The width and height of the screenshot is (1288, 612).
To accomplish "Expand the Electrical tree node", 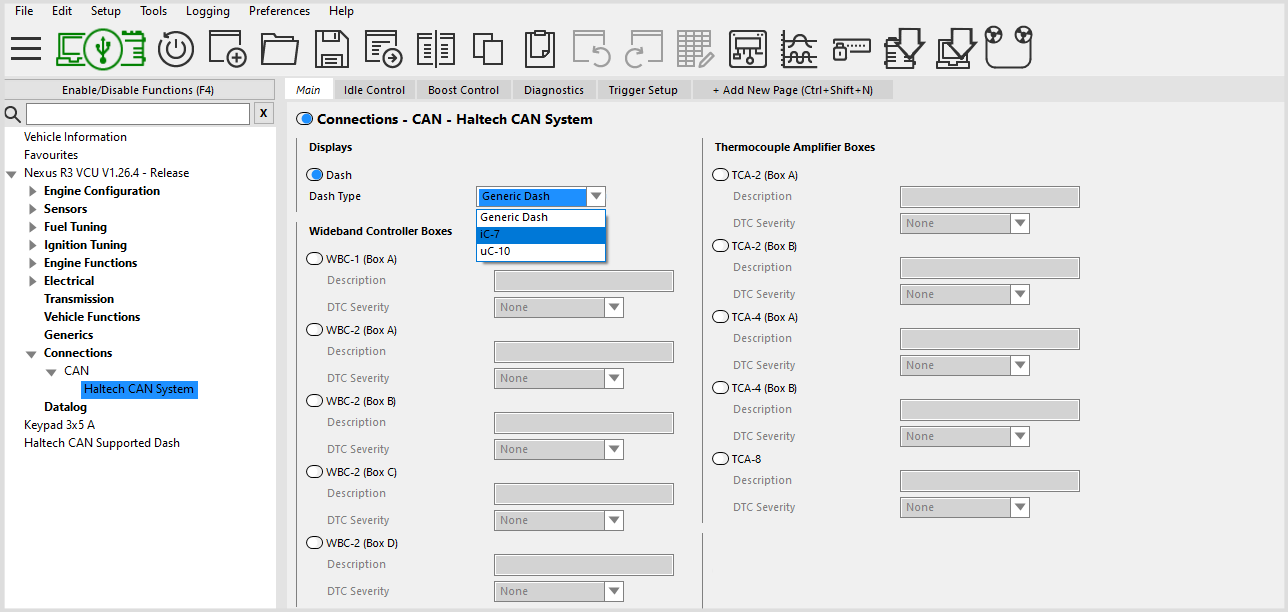I will tap(33, 281).
